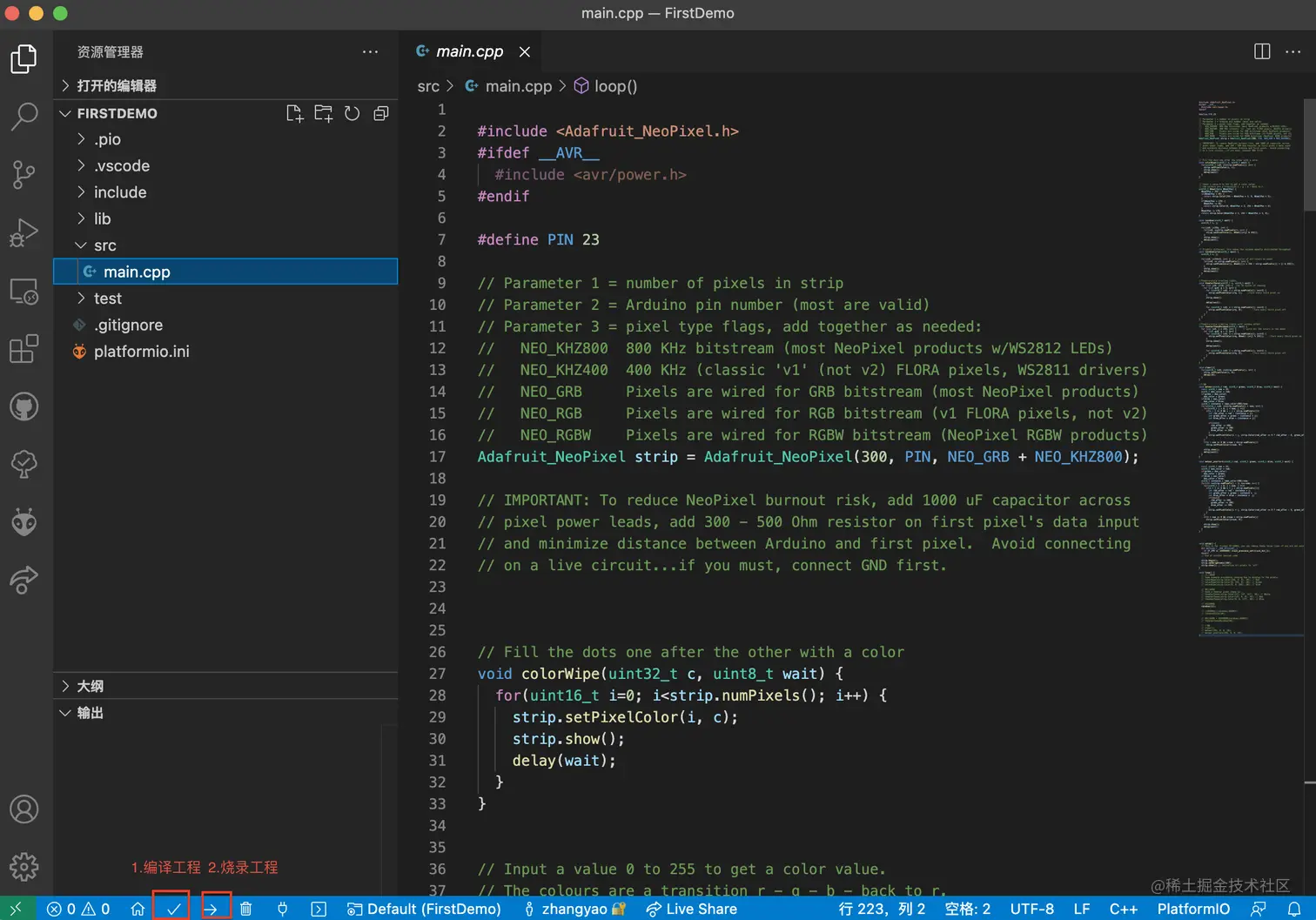This screenshot has height=920, width=1316.
Task: Open the Remote Explorer view
Action: click(23, 292)
